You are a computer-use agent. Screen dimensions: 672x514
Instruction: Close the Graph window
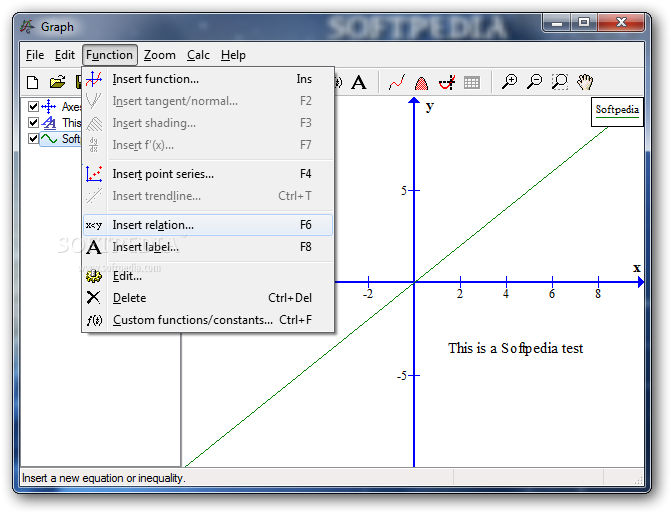point(621,22)
